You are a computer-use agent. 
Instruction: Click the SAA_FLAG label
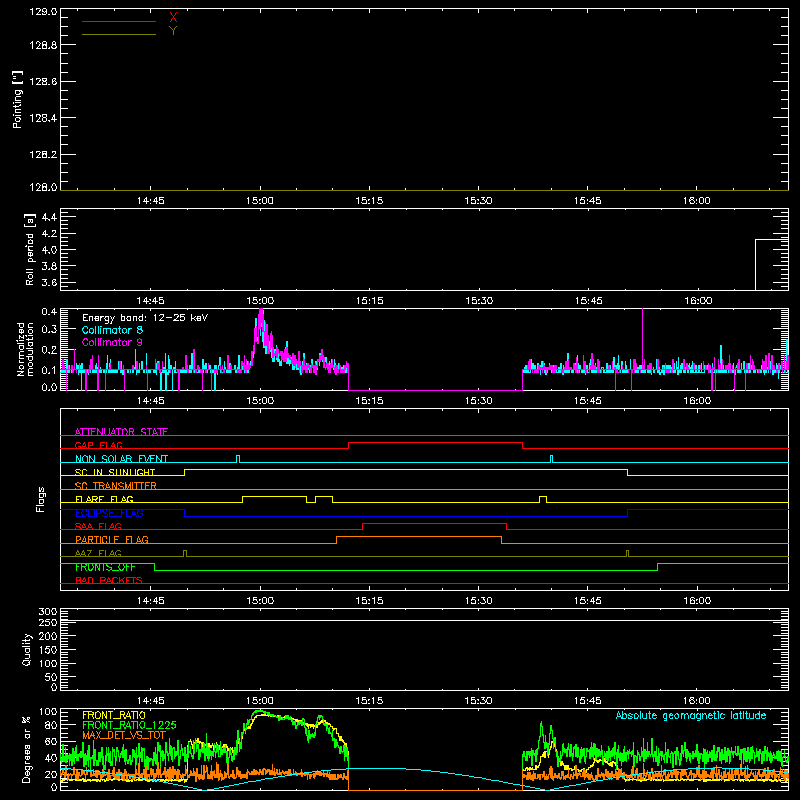point(98,526)
